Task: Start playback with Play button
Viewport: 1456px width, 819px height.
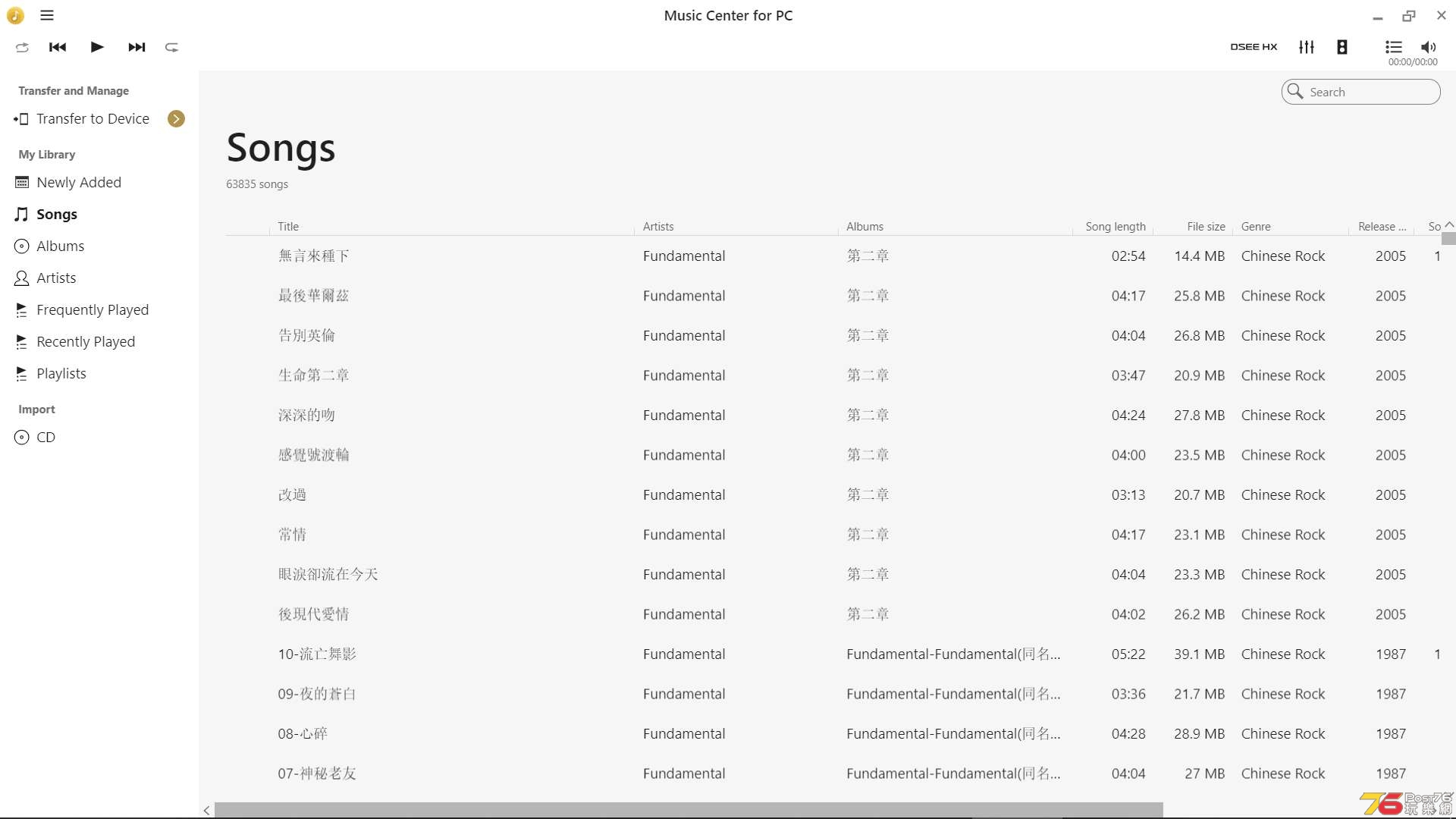Action: (97, 47)
